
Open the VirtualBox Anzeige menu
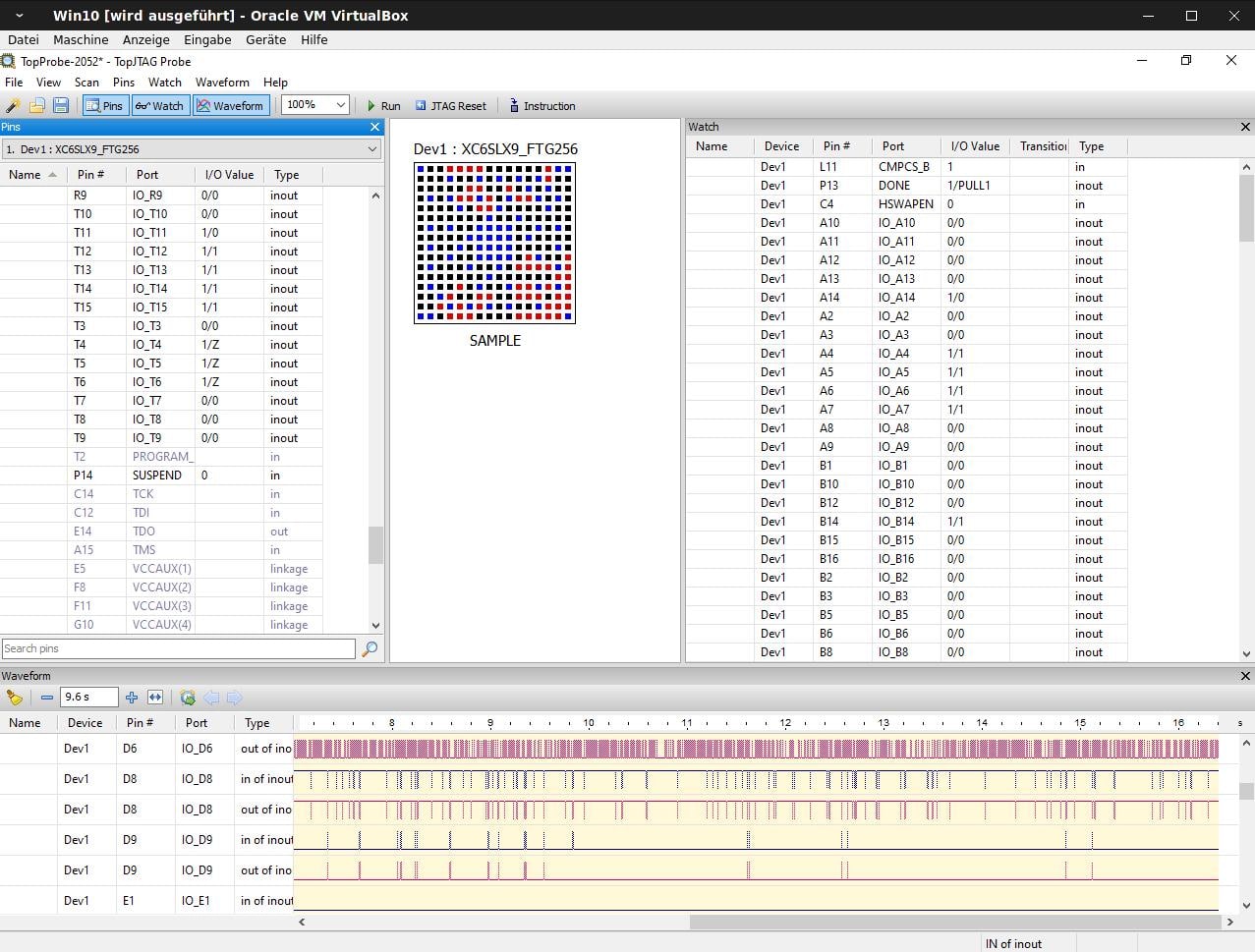(x=145, y=39)
